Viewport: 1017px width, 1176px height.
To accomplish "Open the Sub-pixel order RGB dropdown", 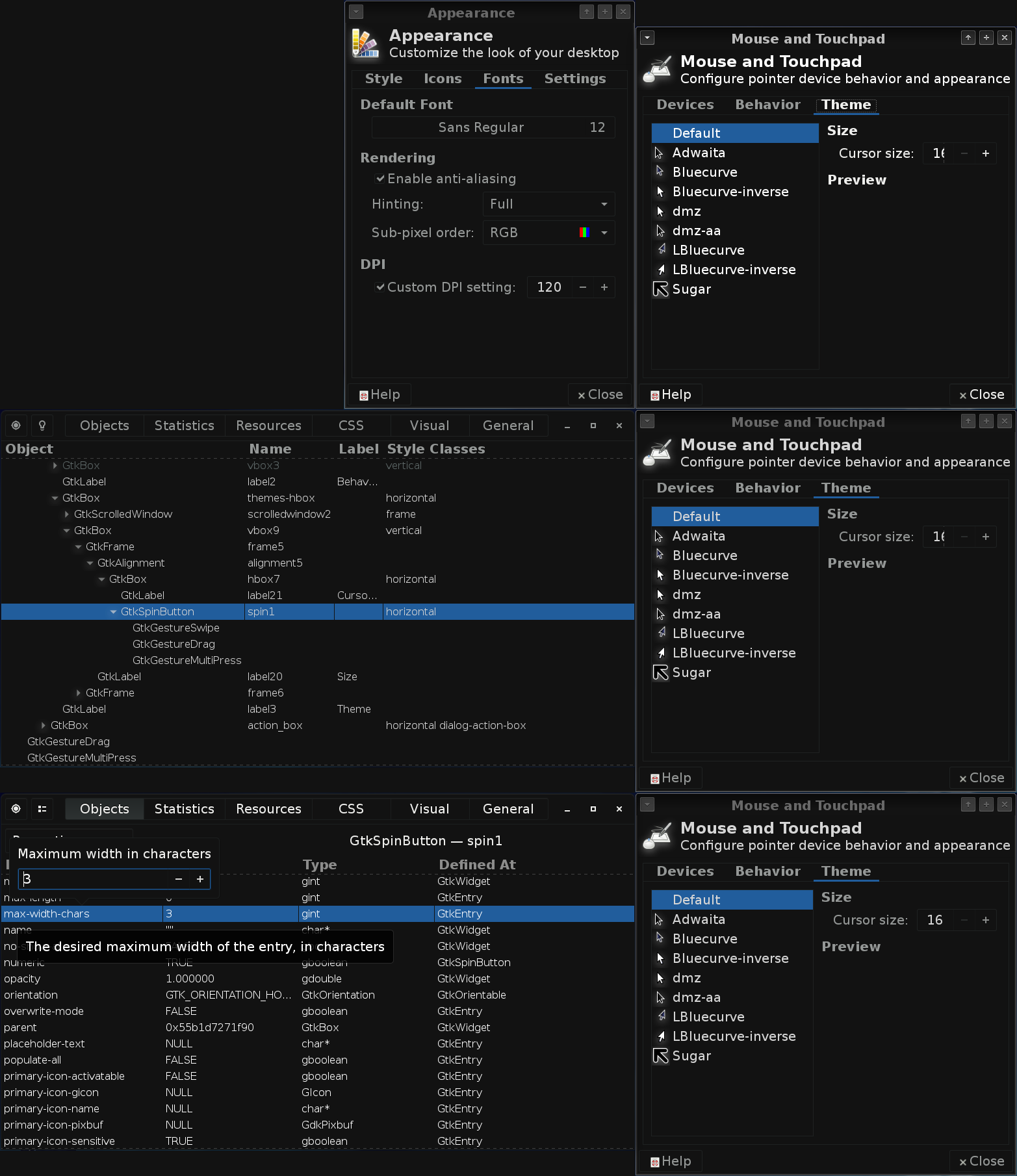I will [x=548, y=233].
